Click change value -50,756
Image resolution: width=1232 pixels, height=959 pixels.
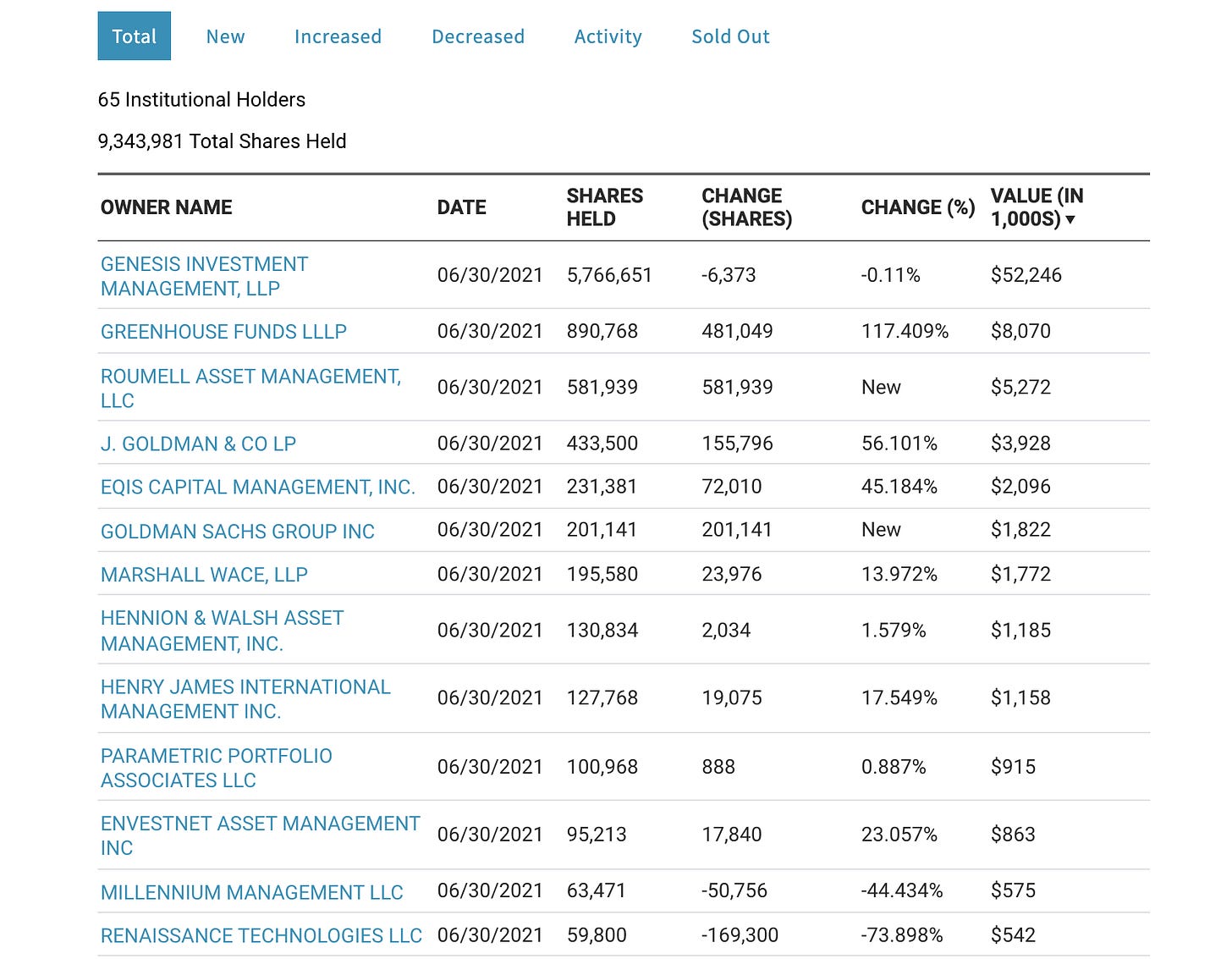pyautogui.click(x=734, y=890)
